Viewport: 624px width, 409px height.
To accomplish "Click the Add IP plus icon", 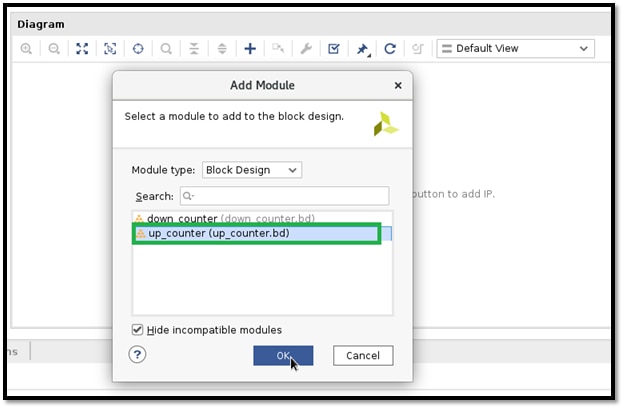I will pos(250,49).
